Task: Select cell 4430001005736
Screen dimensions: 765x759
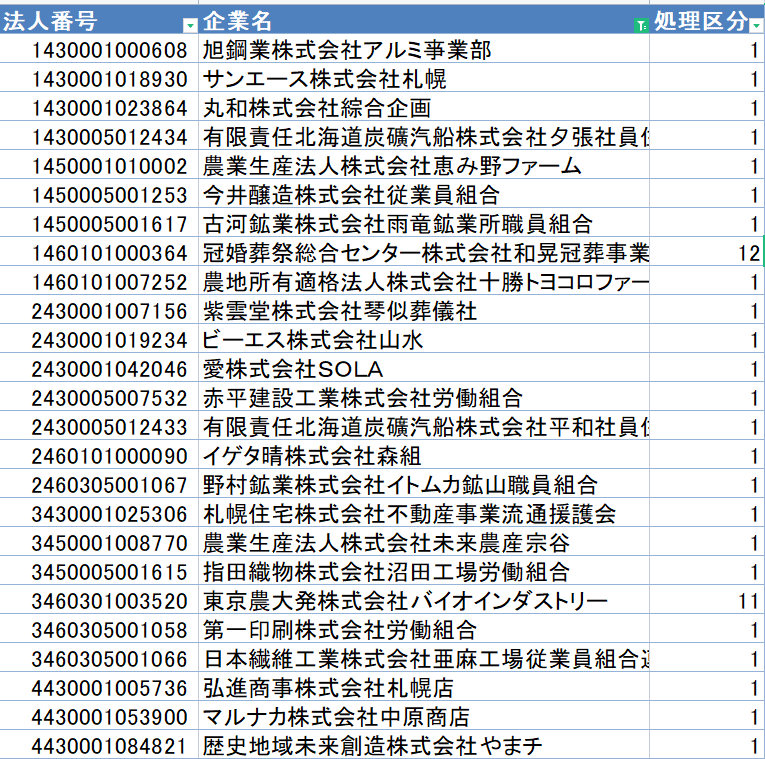Action: click(99, 687)
